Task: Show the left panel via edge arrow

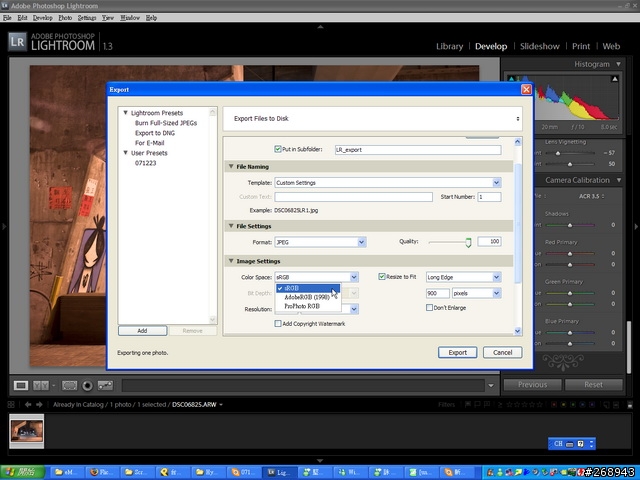Action: coord(4,226)
